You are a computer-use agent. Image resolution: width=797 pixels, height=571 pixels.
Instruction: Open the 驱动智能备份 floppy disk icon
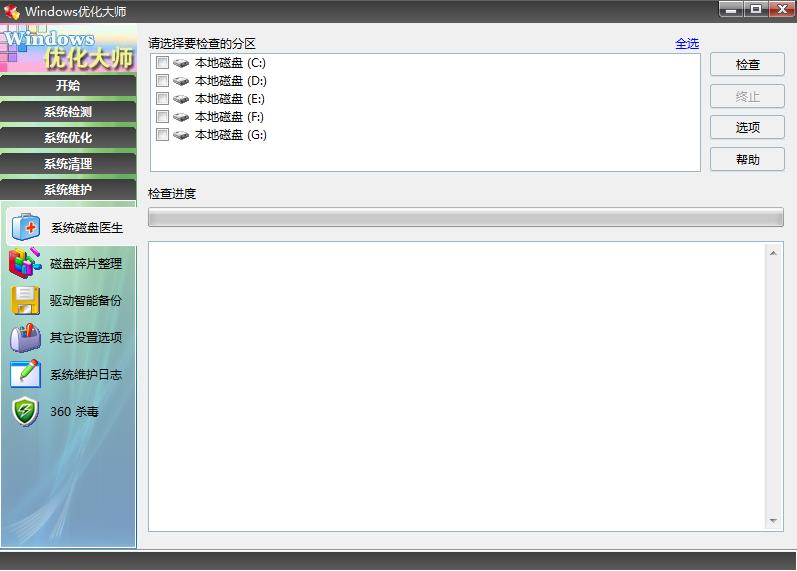pos(25,300)
